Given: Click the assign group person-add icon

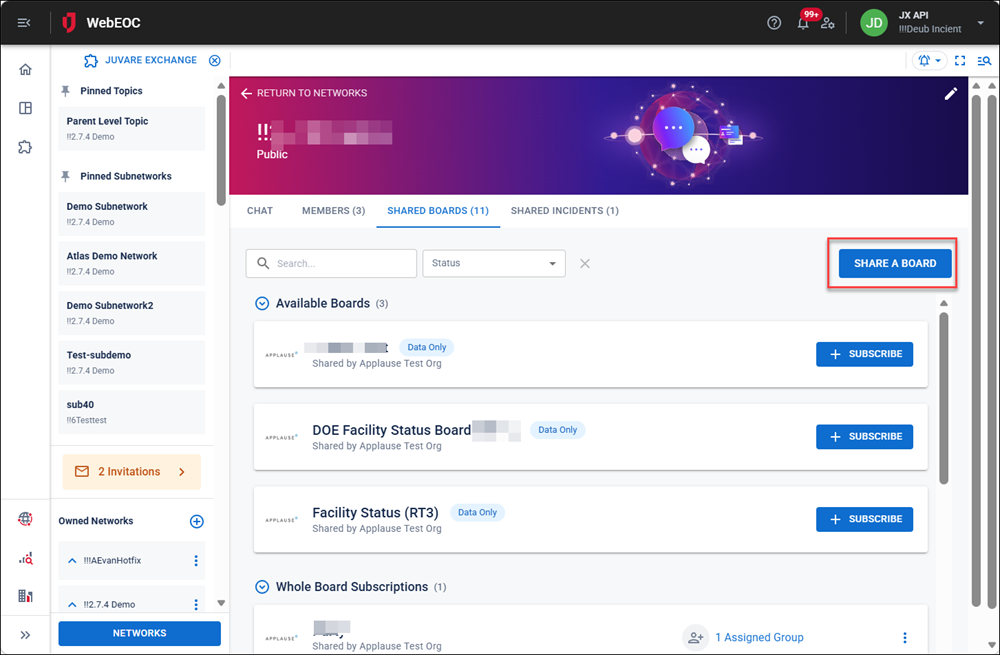Looking at the screenshot, I should (x=695, y=637).
